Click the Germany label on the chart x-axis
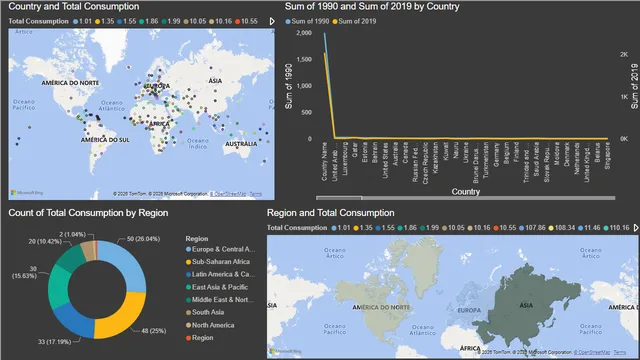The image size is (640, 360). (x=496, y=154)
